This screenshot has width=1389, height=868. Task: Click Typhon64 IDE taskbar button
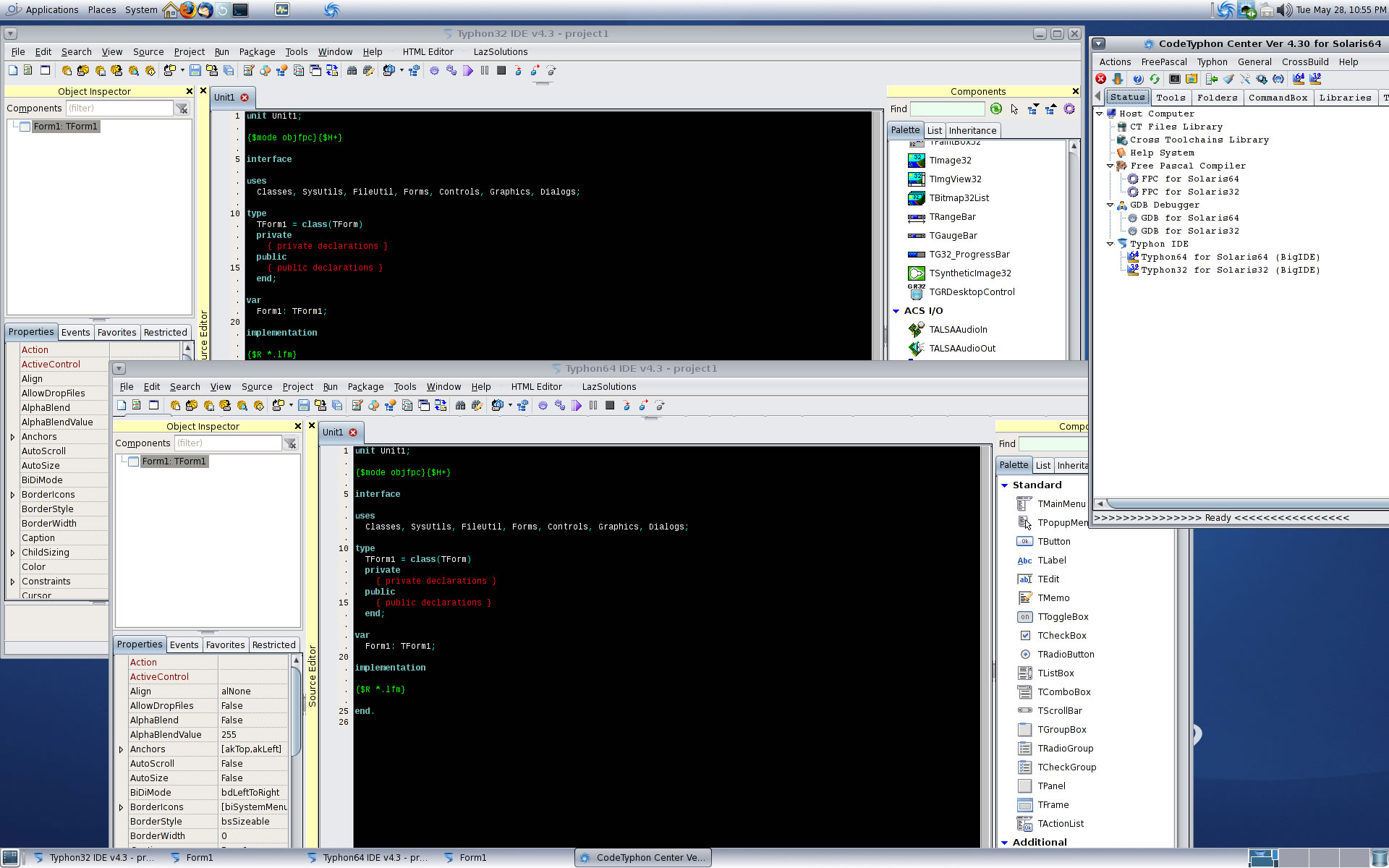pos(369,858)
